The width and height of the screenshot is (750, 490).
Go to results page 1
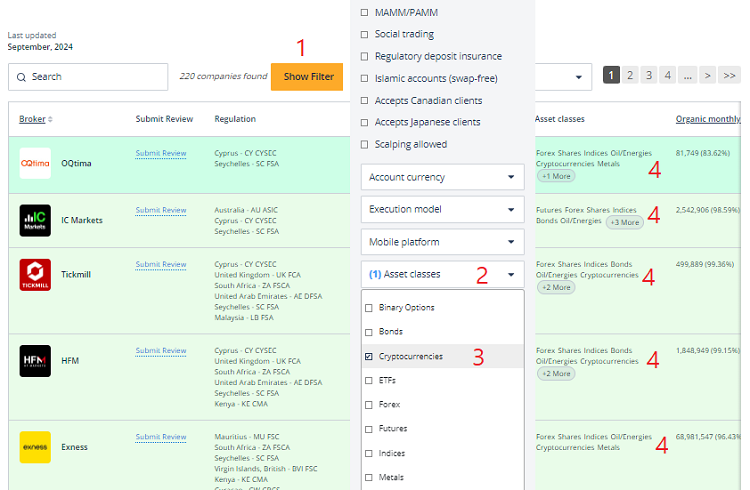pyautogui.click(x=611, y=75)
